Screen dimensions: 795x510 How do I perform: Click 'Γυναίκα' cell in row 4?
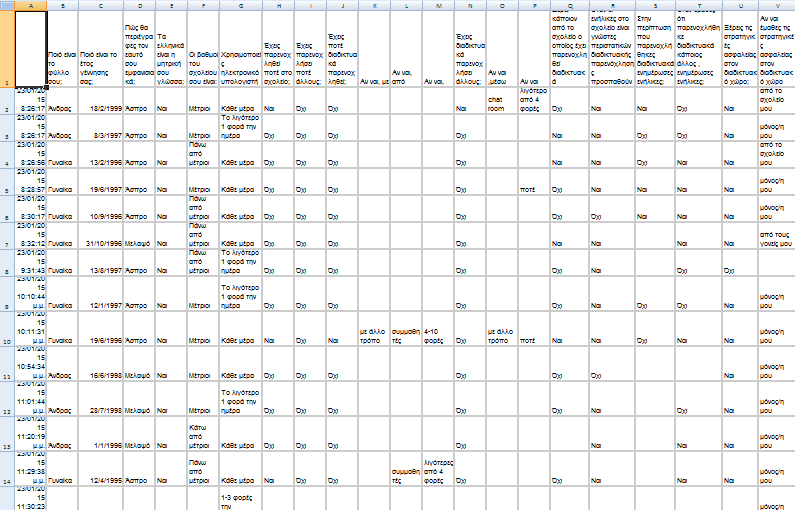coord(62,154)
